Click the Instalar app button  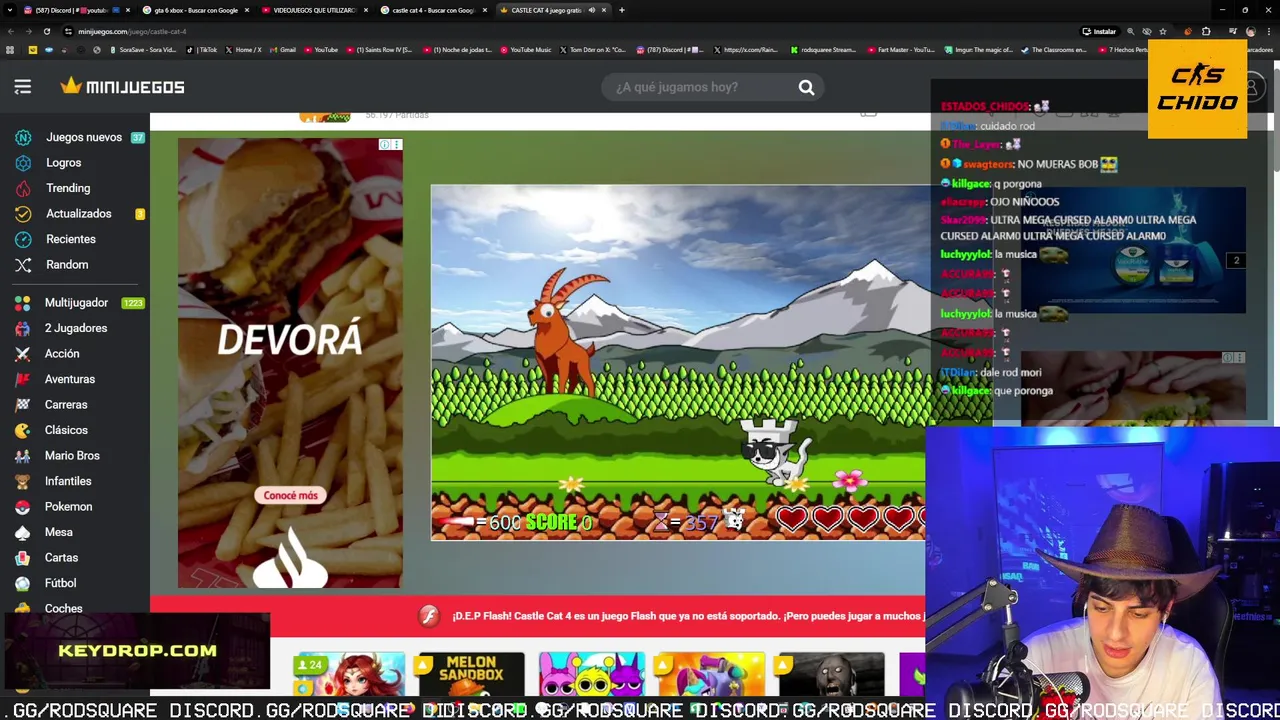(1099, 31)
